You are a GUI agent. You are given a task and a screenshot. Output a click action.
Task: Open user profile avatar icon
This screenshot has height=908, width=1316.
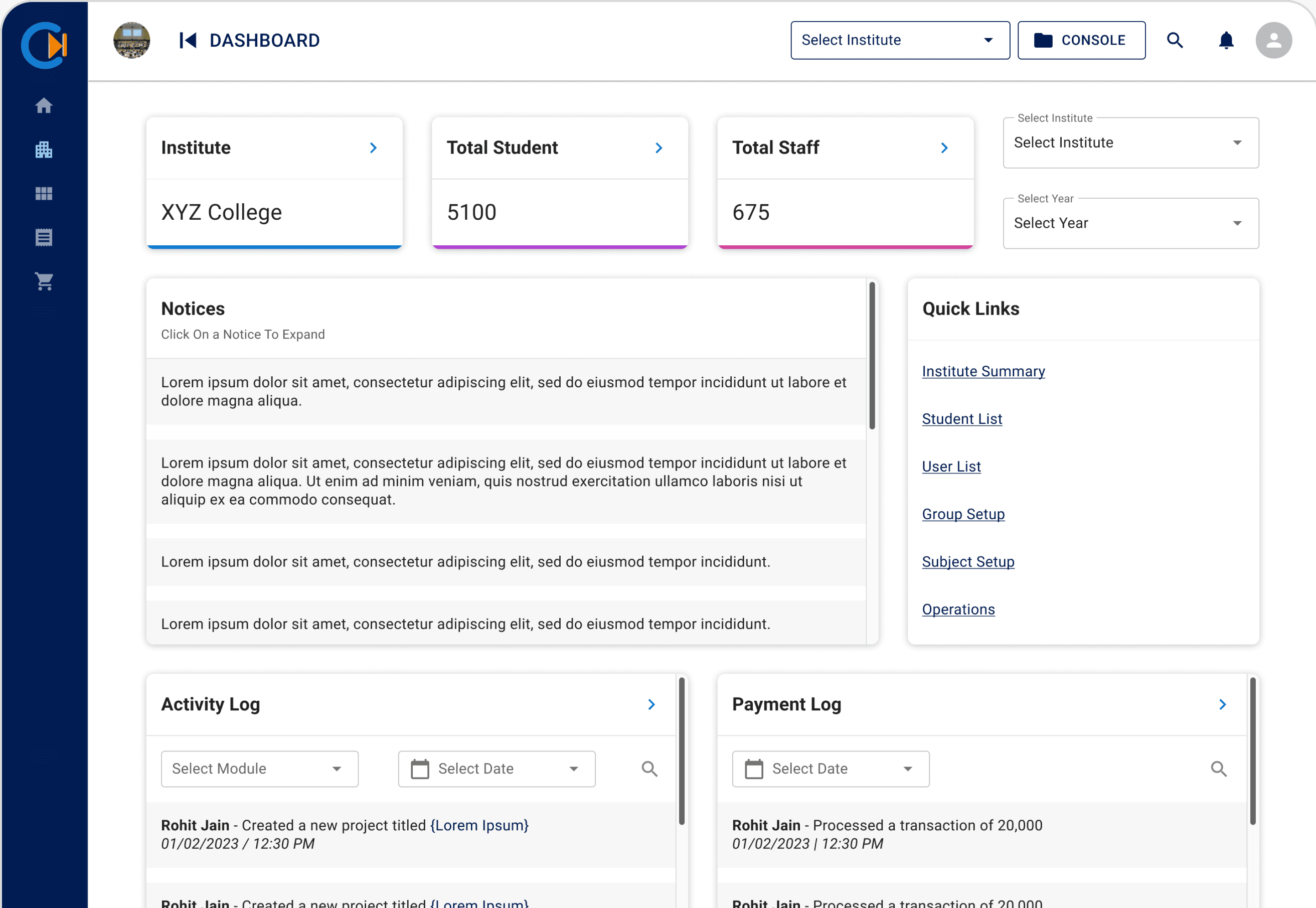1273,41
